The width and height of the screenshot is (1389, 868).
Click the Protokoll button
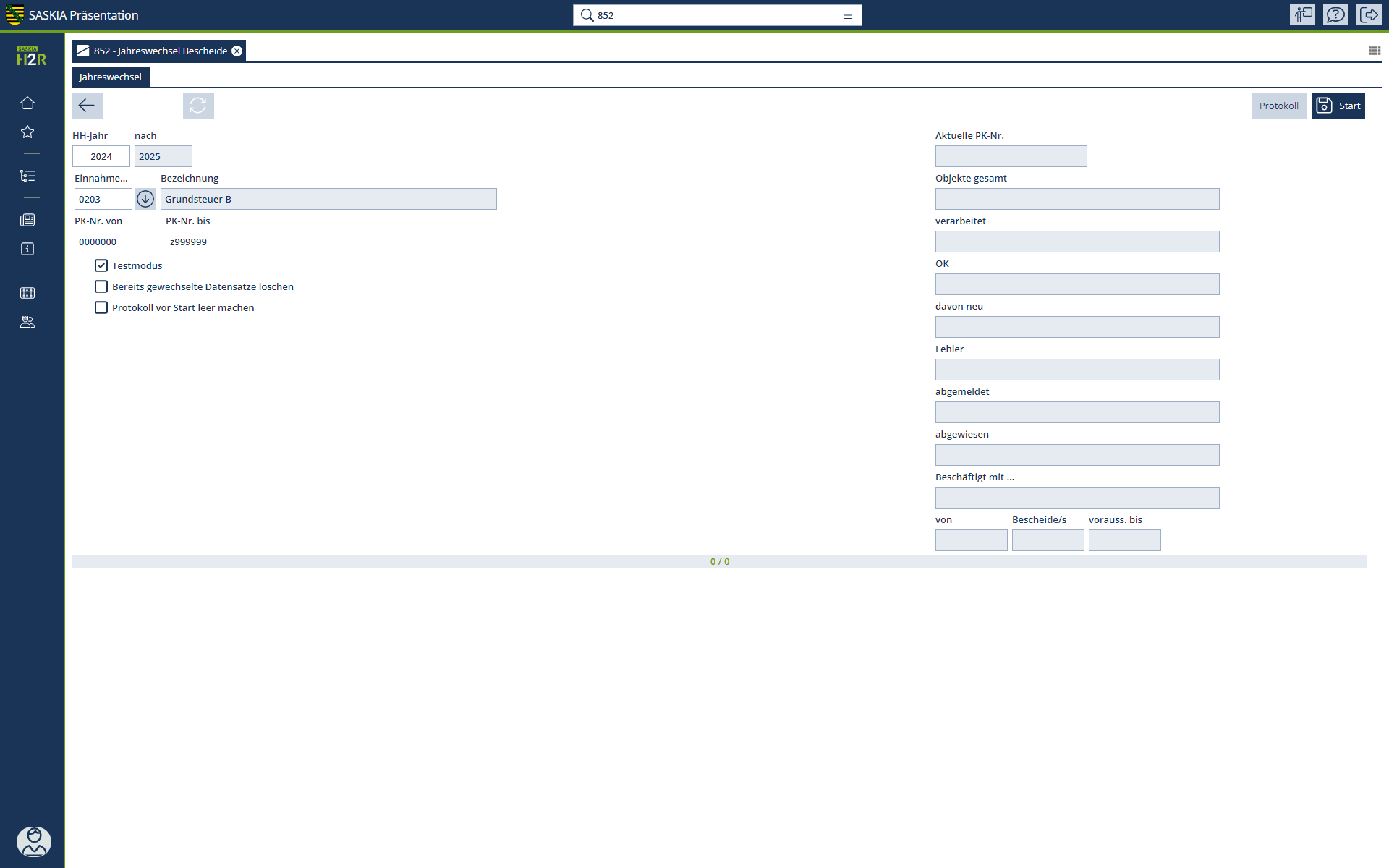point(1278,106)
